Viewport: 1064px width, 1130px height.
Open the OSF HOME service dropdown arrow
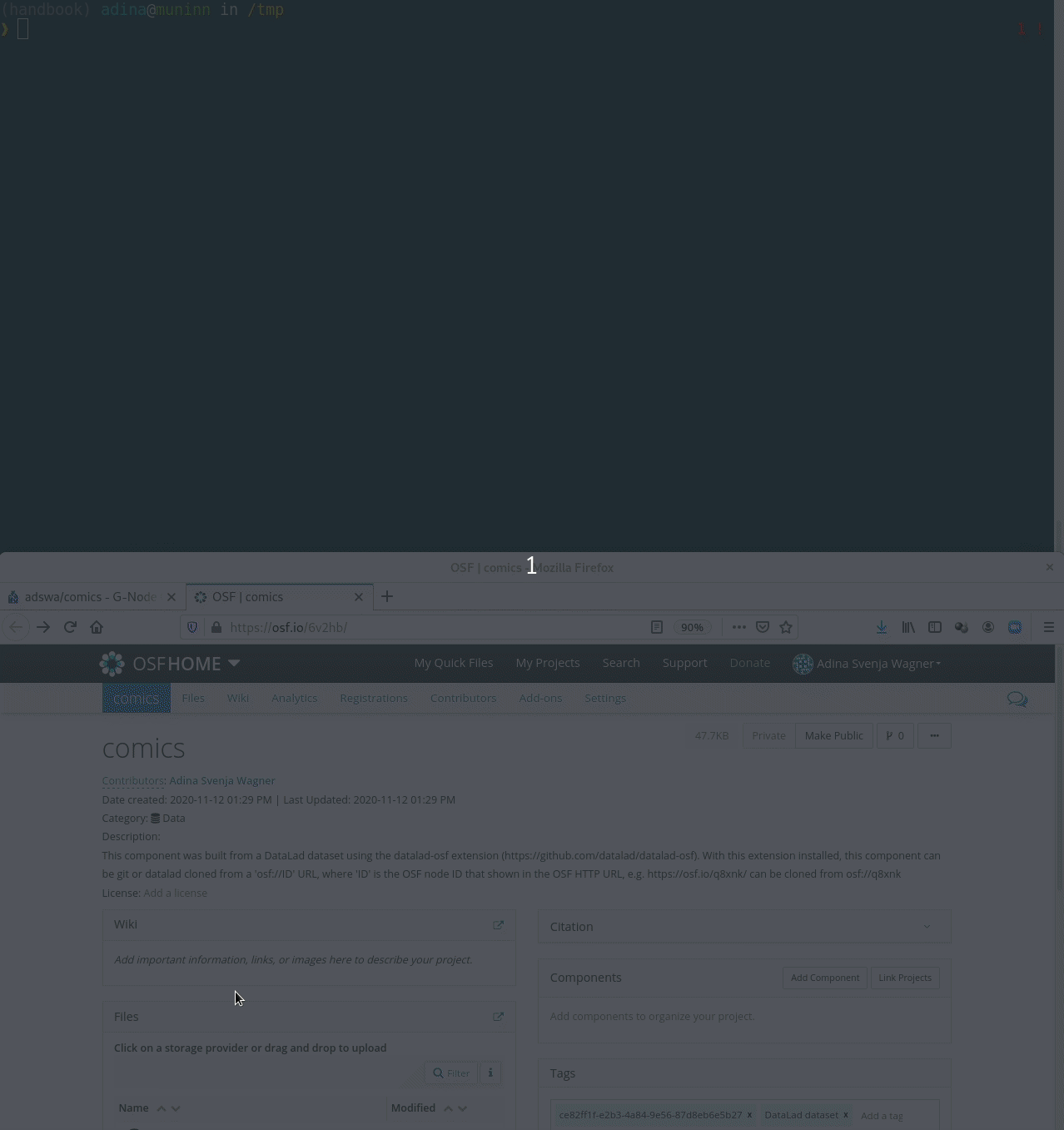coord(234,663)
